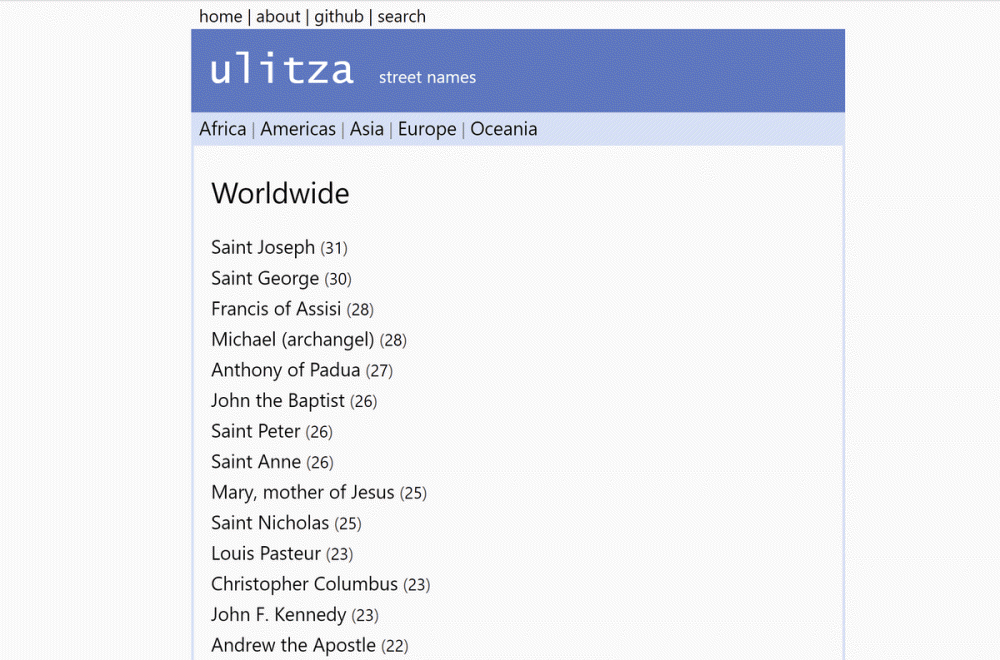Image resolution: width=1000 pixels, height=660 pixels.
Task: Click the Francis of Assisi link
Action: tap(276, 309)
